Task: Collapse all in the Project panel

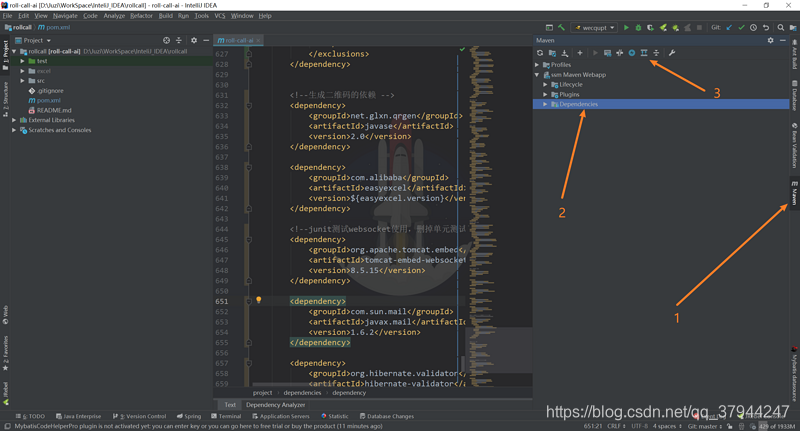Action: [x=179, y=40]
